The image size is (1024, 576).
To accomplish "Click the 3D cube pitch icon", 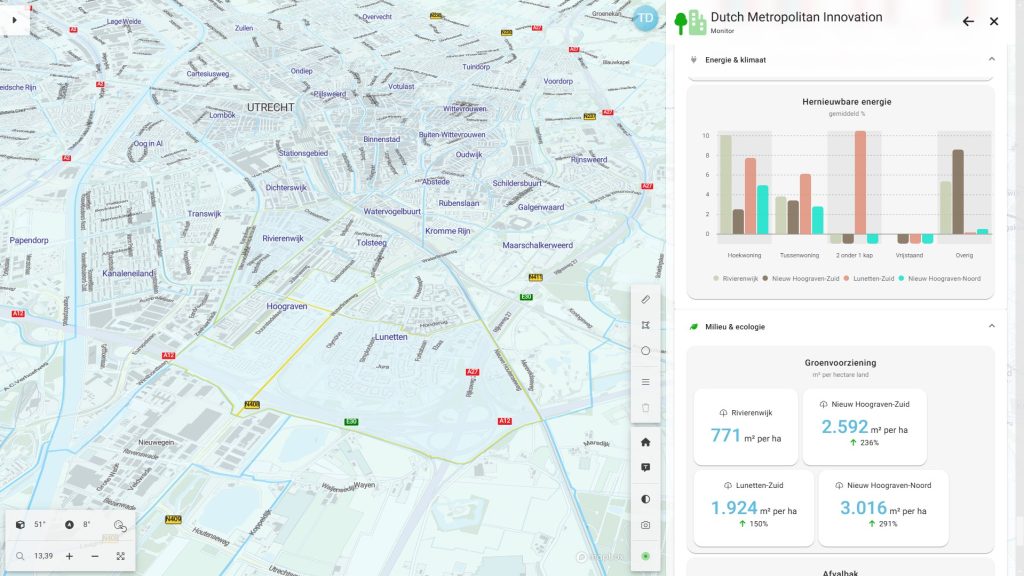I will [20, 525].
